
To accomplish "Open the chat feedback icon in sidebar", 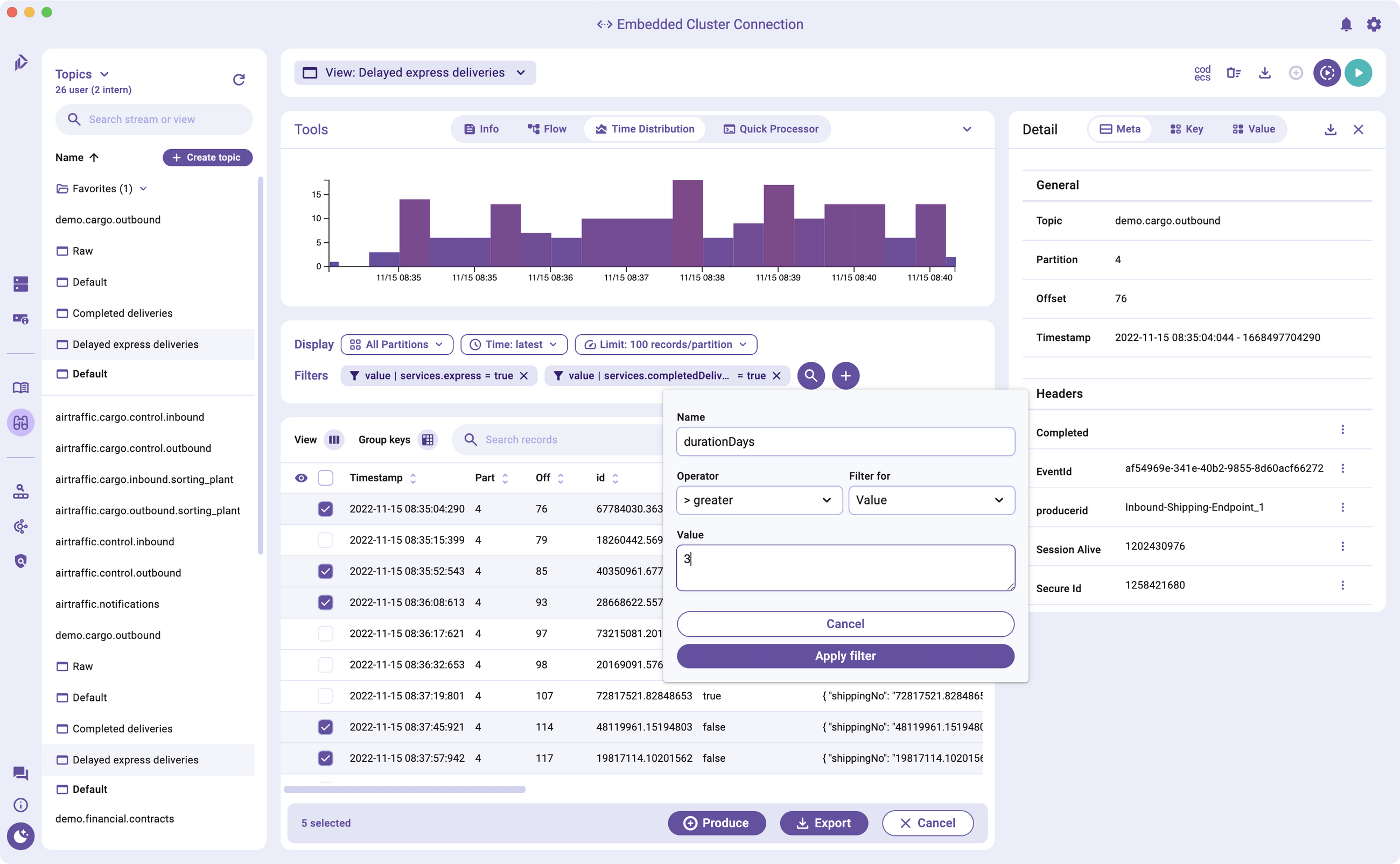I will click(x=20, y=773).
